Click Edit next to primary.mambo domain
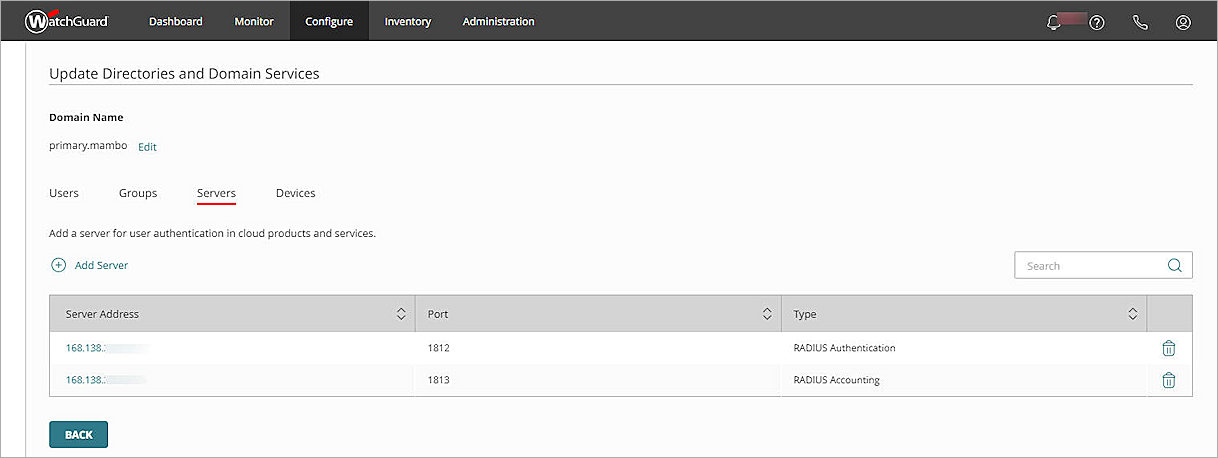Screen dimensions: 1218x458 pos(147,146)
